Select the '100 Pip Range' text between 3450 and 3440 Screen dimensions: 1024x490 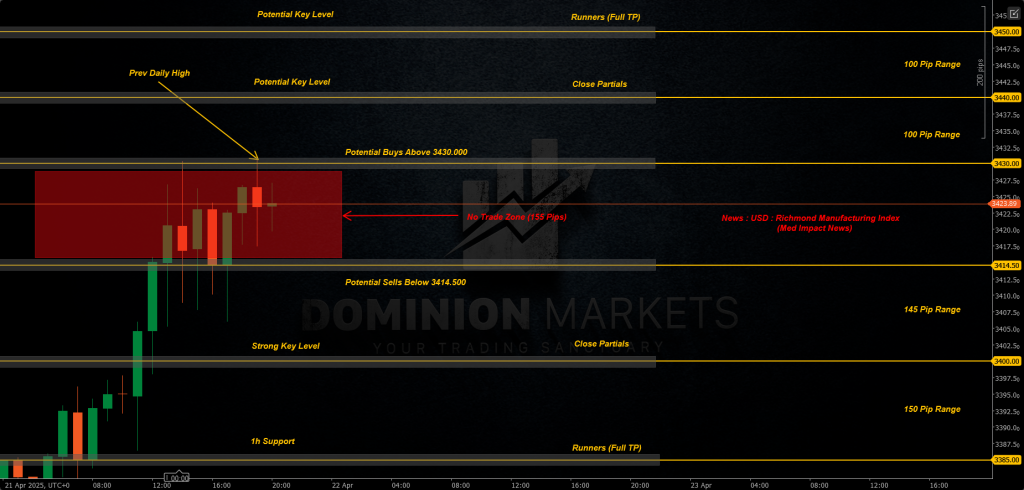933,64
